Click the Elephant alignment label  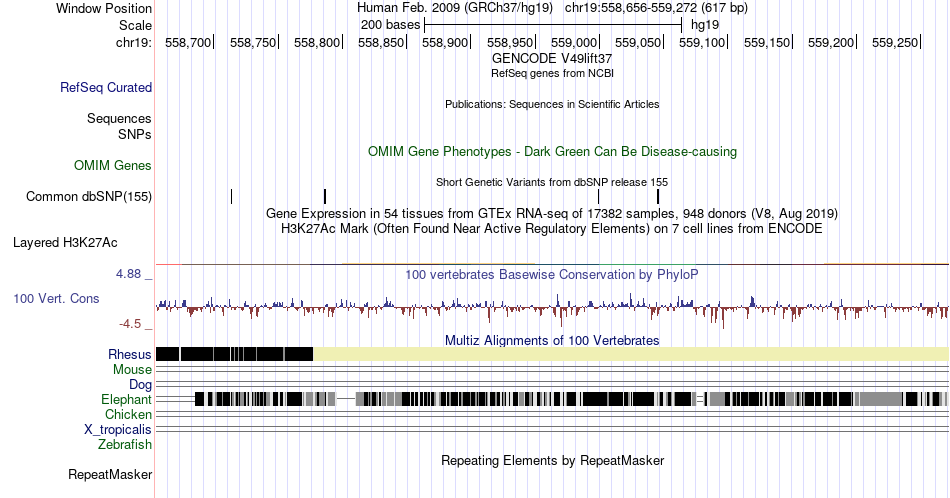click(x=126, y=399)
